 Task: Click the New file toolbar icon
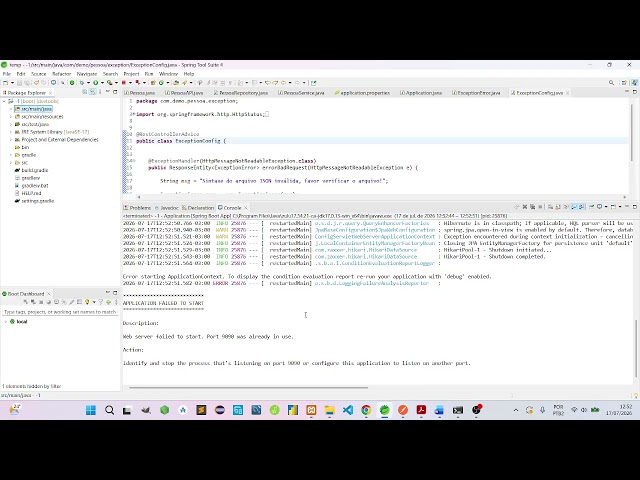point(5,83)
